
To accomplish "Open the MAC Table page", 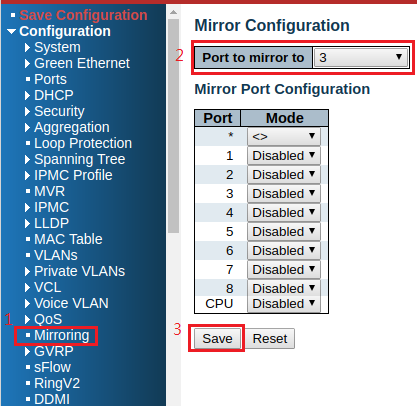I will [x=68, y=239].
